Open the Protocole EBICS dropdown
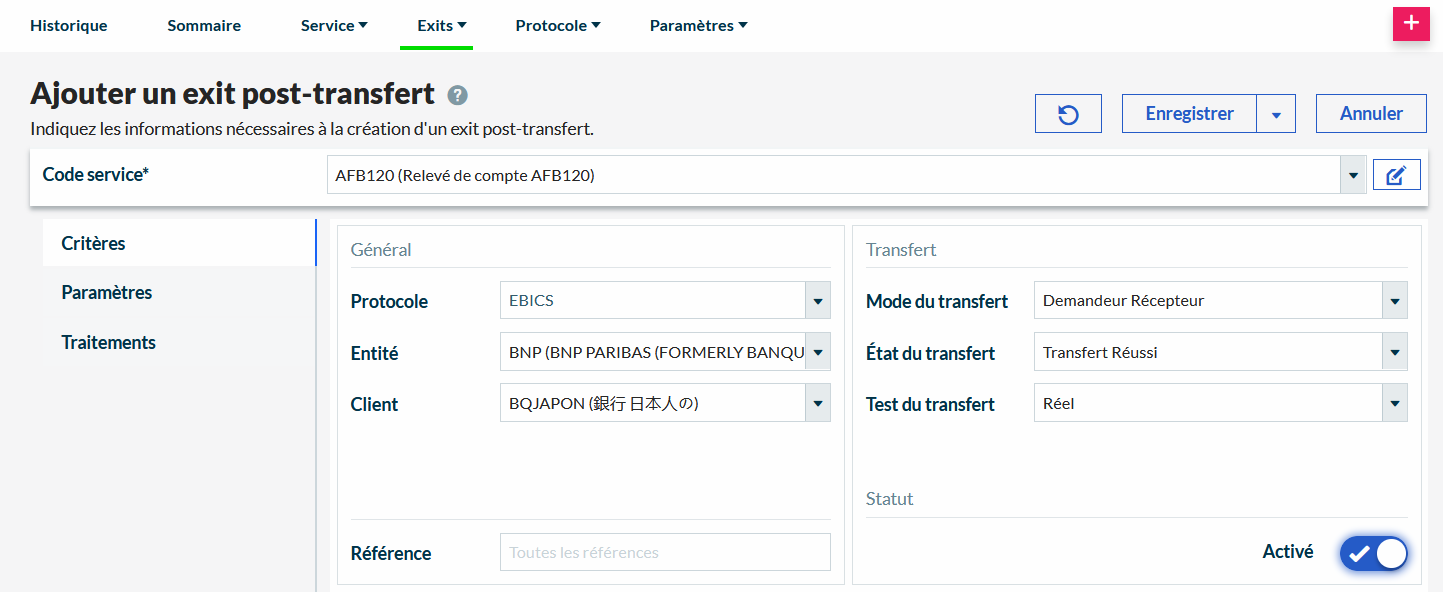1443x592 pixels. 818,300
